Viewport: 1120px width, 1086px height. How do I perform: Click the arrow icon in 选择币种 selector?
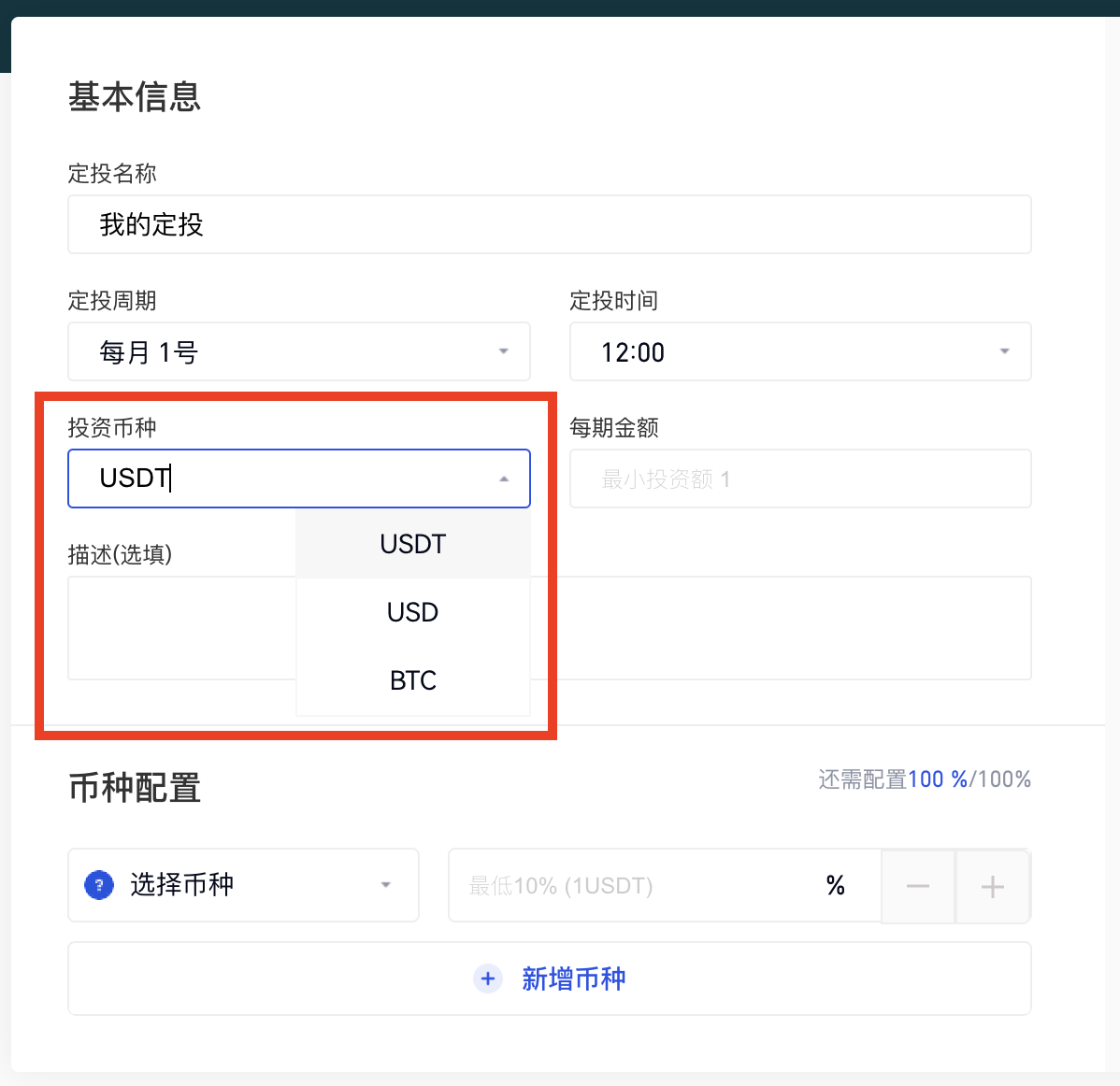(385, 885)
